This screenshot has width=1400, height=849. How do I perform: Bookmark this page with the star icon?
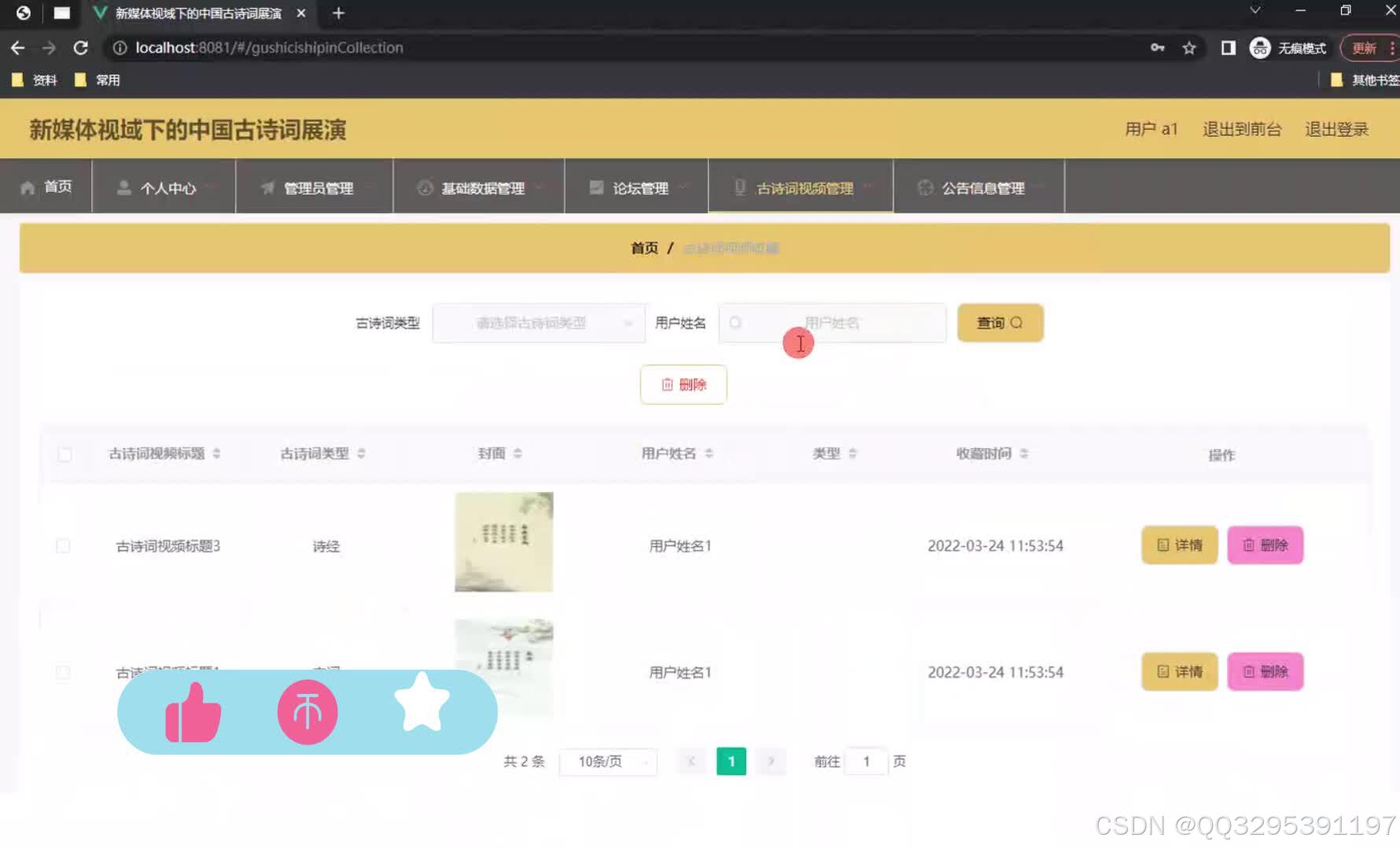[x=1188, y=48]
